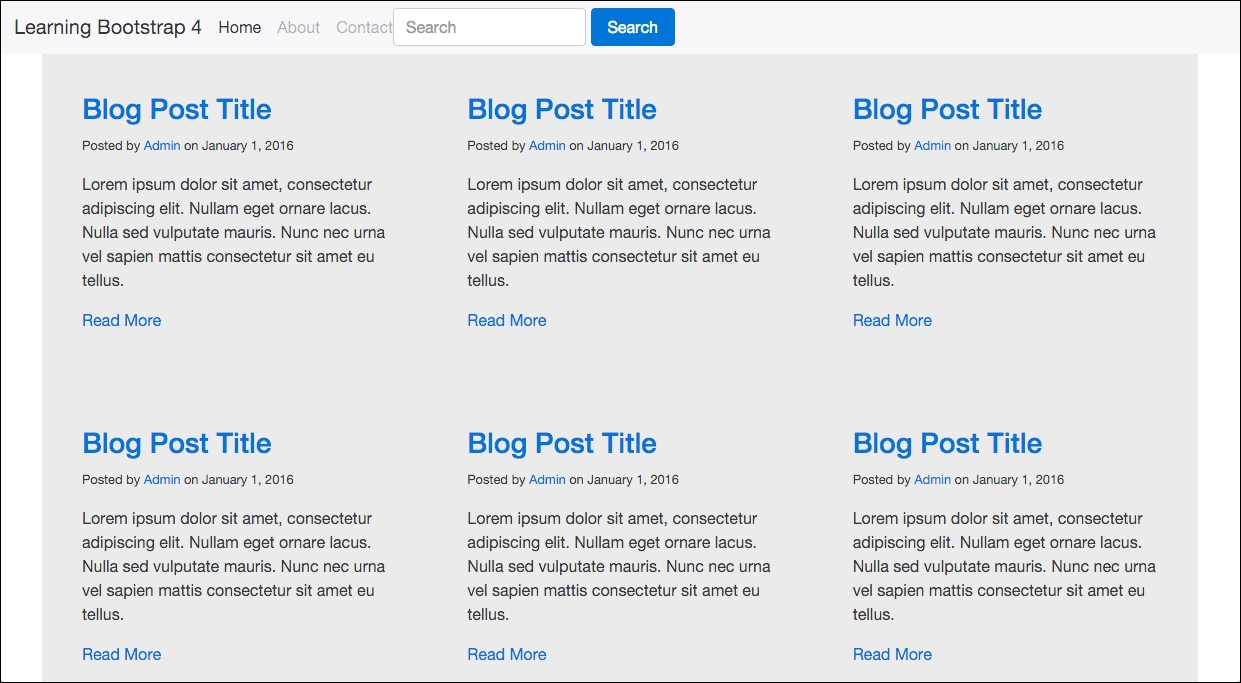Open the bottom-left Blog Post Title
This screenshot has height=683, width=1241.
point(176,443)
